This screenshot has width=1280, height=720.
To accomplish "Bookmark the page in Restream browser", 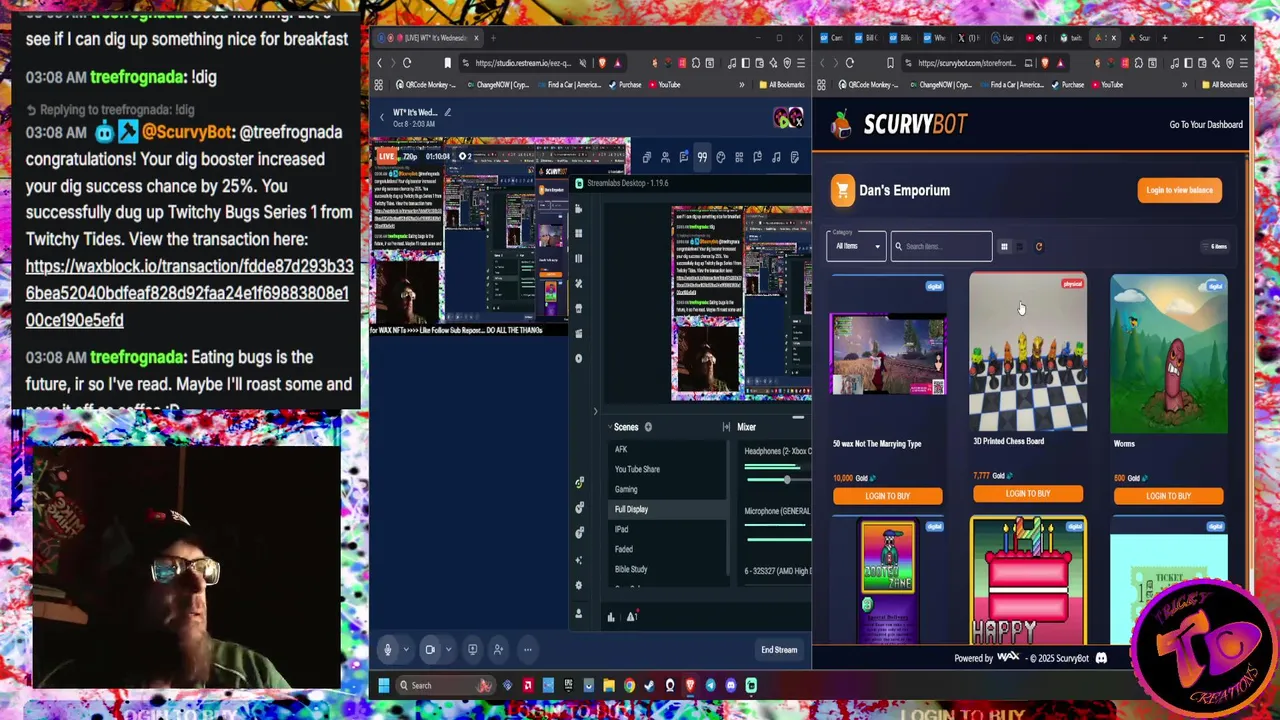I will 447,63.
